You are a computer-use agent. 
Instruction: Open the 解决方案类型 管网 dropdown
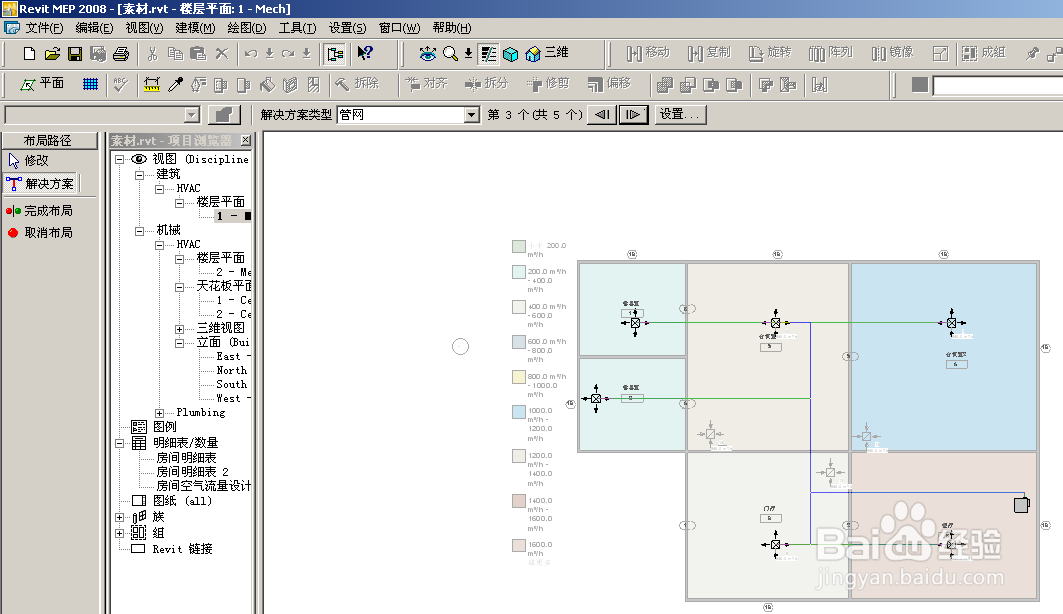click(x=472, y=115)
